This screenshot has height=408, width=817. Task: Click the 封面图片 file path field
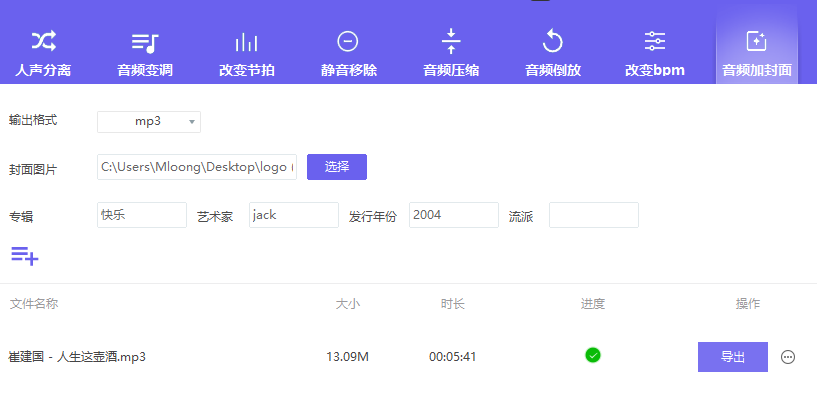197,167
